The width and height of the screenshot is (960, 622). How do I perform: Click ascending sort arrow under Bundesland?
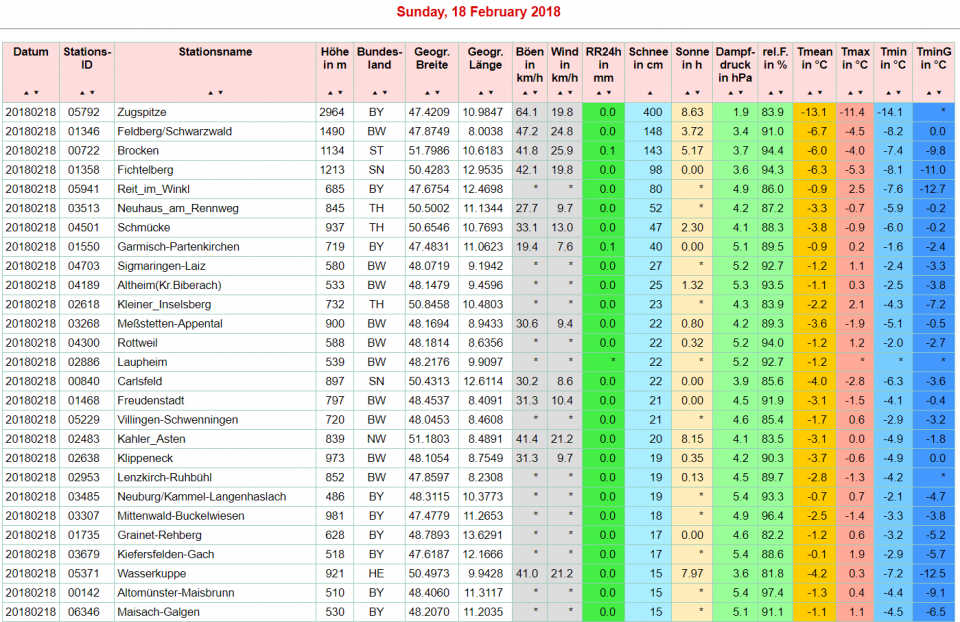tap(373, 92)
